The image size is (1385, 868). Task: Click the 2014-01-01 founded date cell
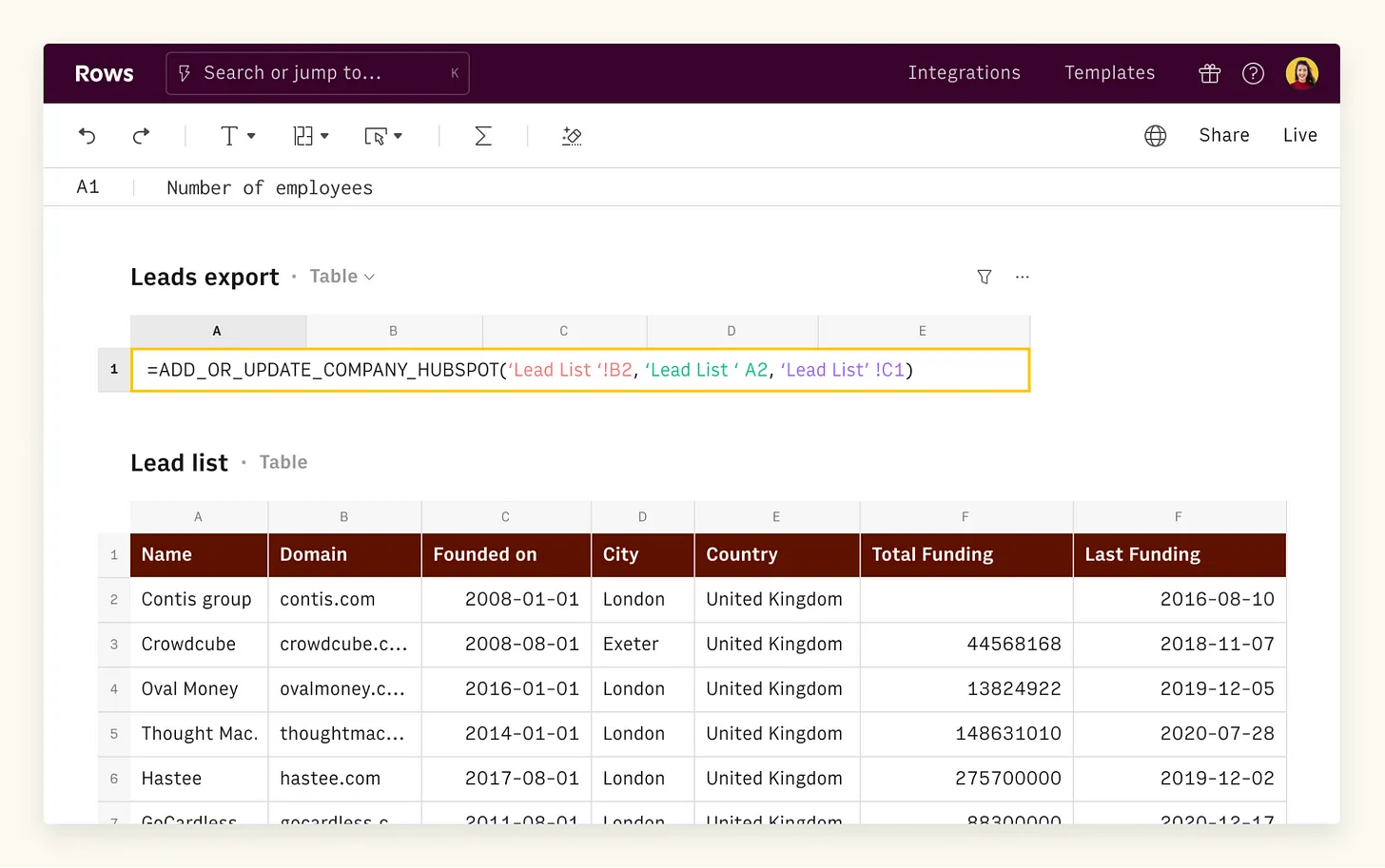pos(506,734)
